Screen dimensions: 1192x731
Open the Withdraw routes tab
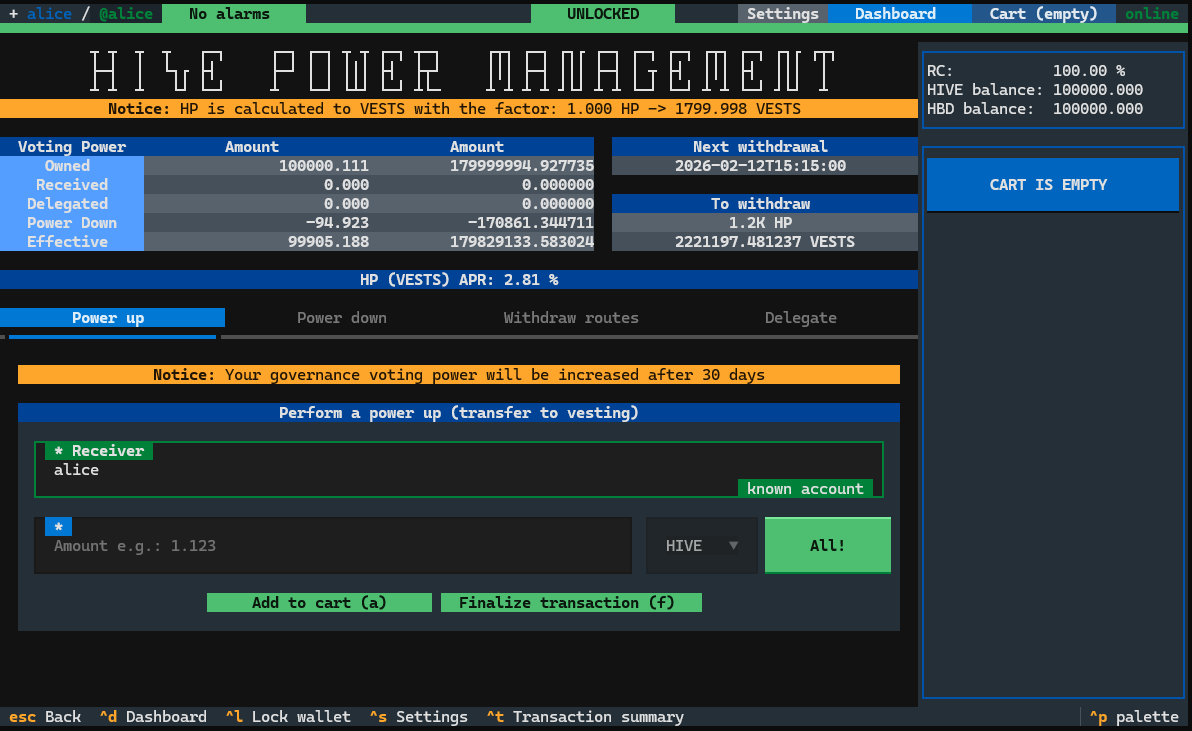(x=571, y=318)
